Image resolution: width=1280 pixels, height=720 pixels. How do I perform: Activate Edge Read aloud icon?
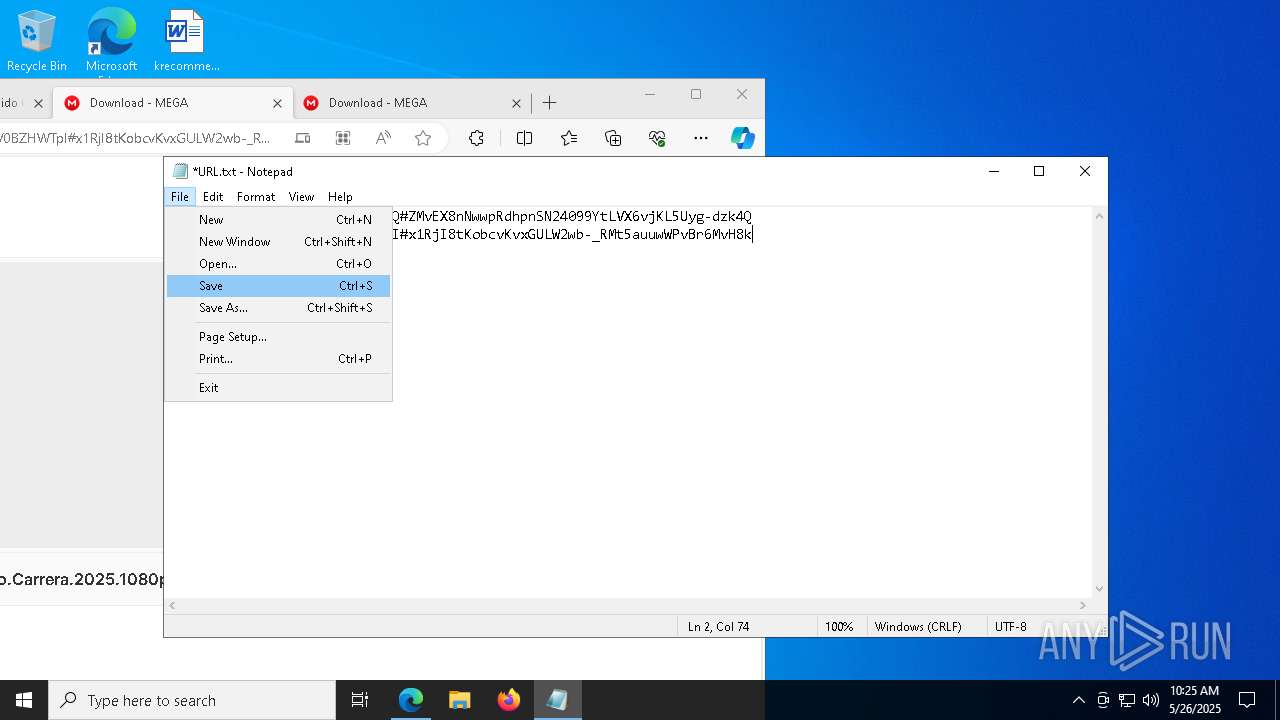click(x=383, y=138)
